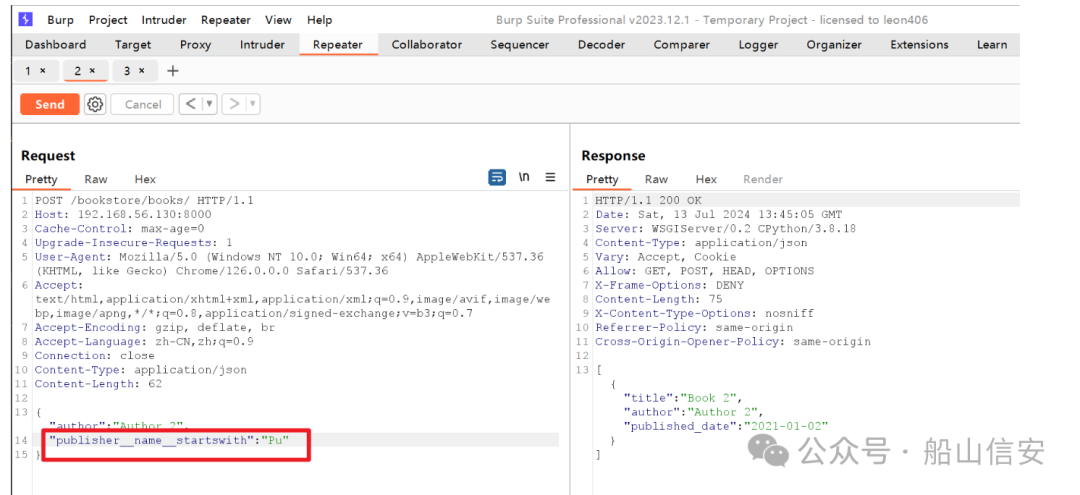Image resolution: width=1080 pixels, height=495 pixels.
Task: Expand the forward history dropdown arrow
Action: 253,105
